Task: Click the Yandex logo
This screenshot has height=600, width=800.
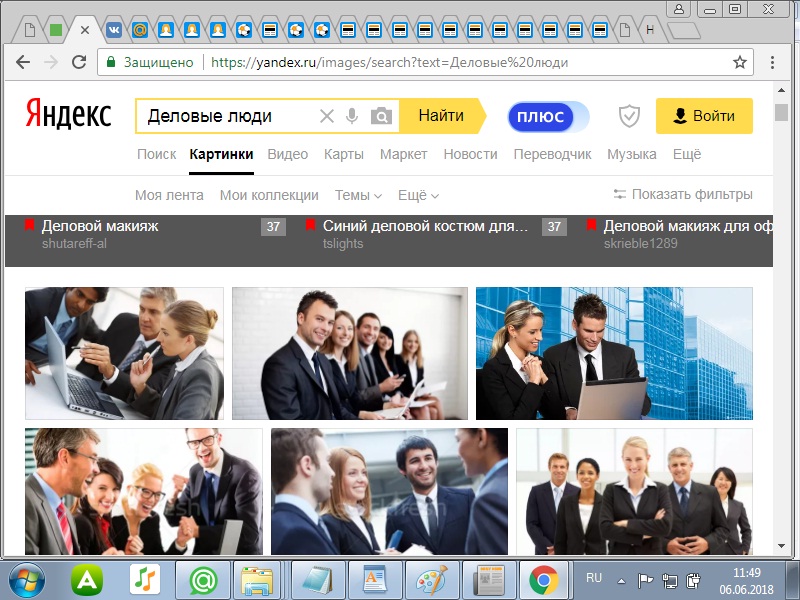Action: coord(69,116)
